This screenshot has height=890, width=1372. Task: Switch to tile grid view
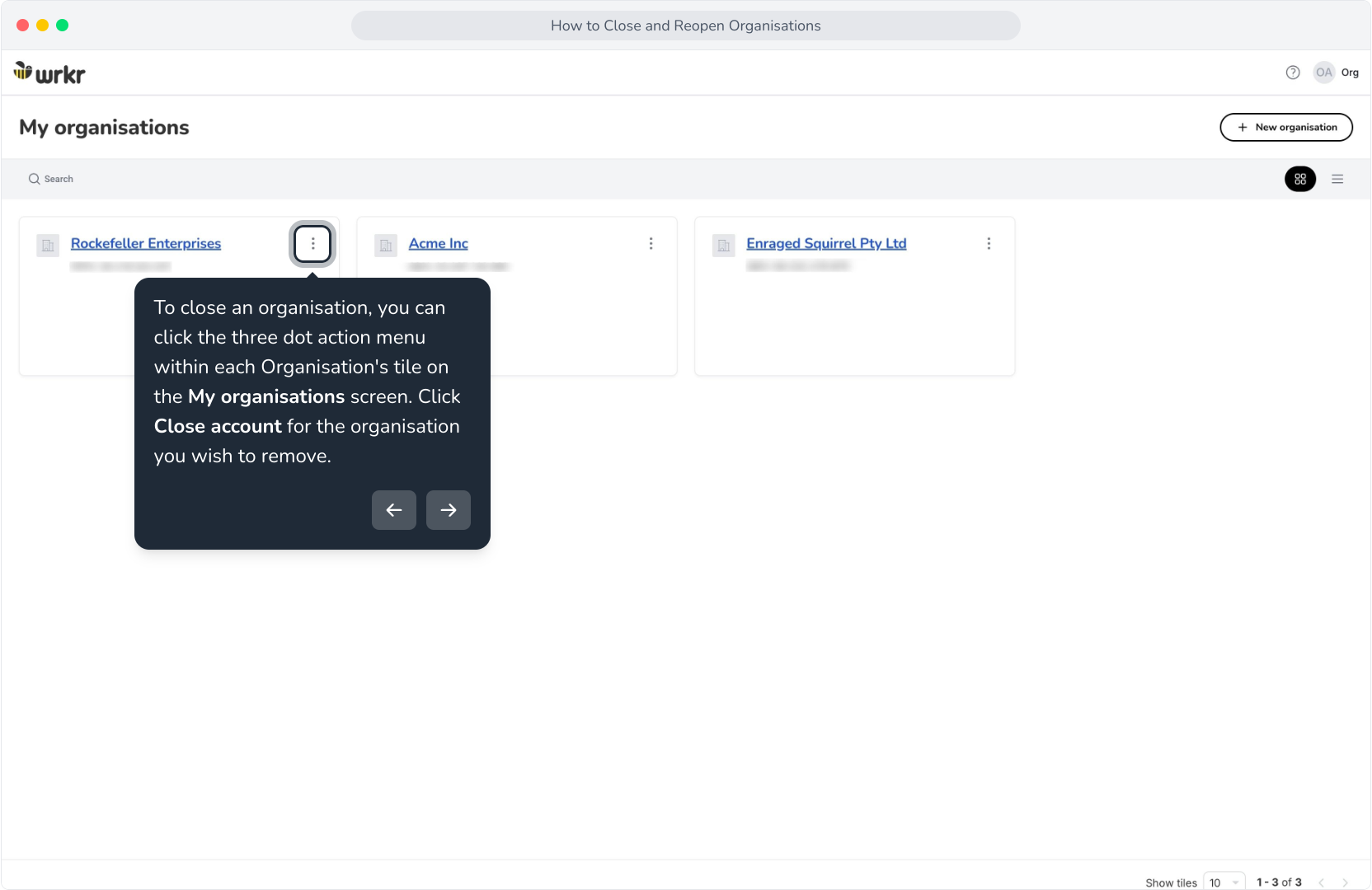pos(1300,179)
